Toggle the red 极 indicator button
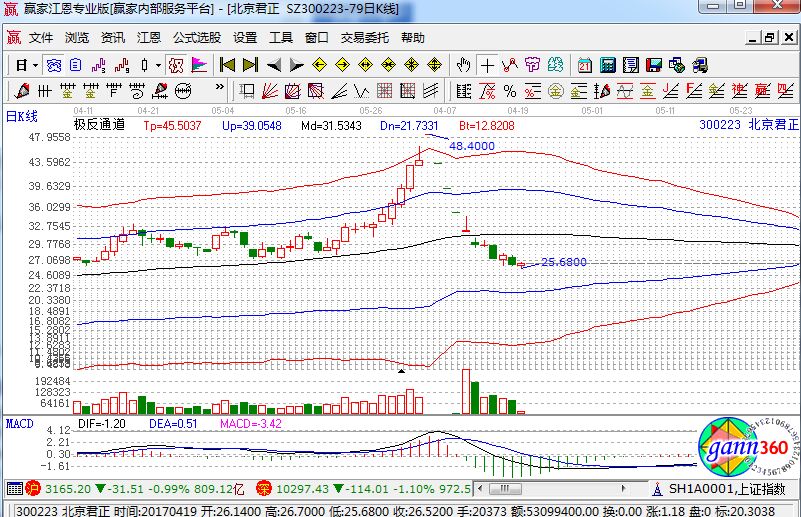This screenshot has width=801, height=517. 175,65
